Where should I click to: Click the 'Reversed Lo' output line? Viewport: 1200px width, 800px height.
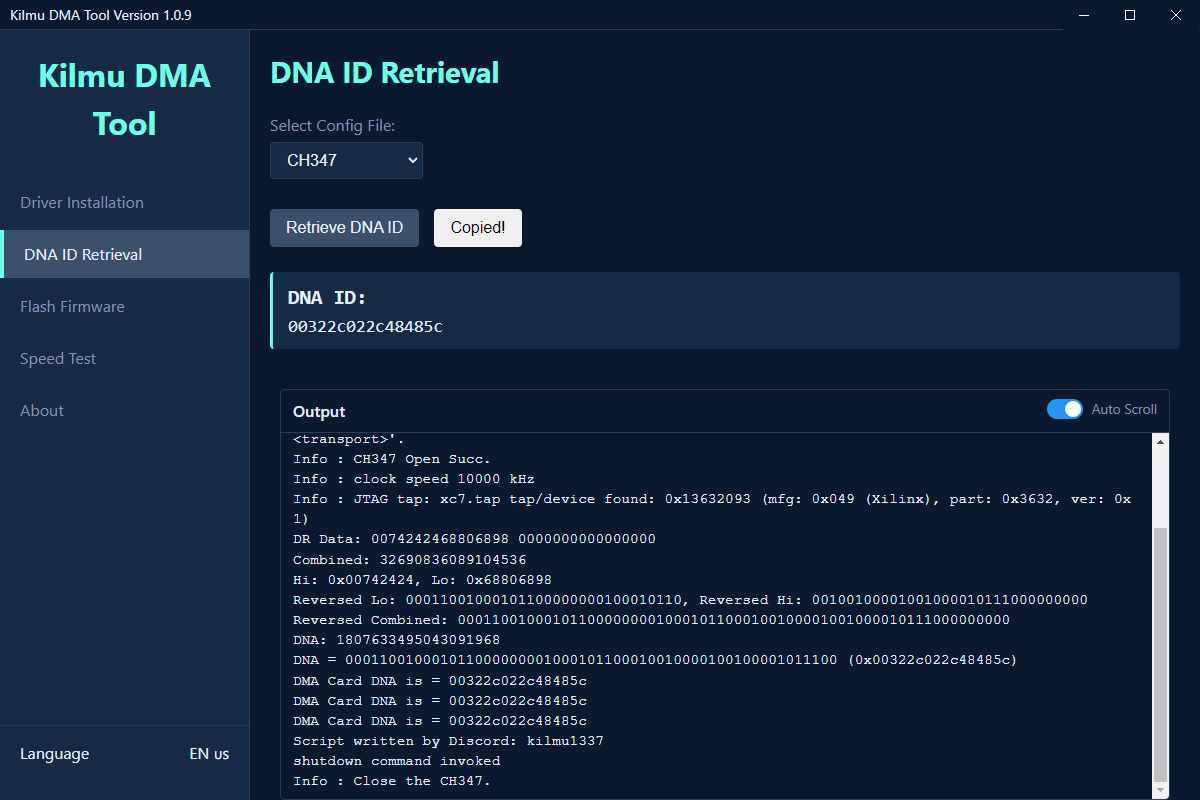point(690,600)
